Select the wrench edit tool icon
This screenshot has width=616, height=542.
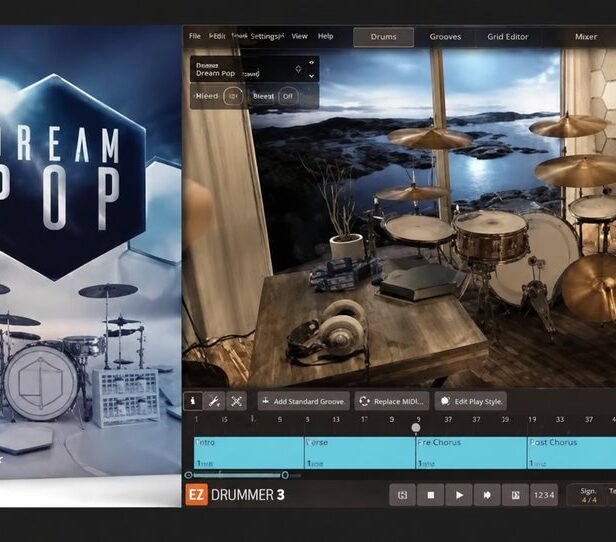(214, 401)
